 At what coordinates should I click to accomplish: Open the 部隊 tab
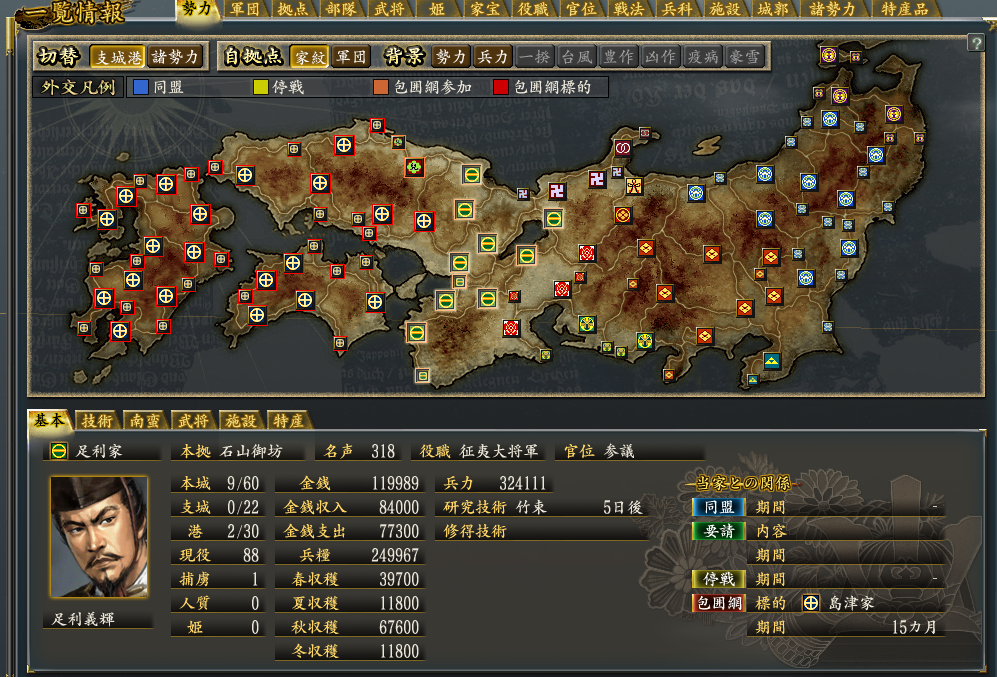pyautogui.click(x=341, y=9)
